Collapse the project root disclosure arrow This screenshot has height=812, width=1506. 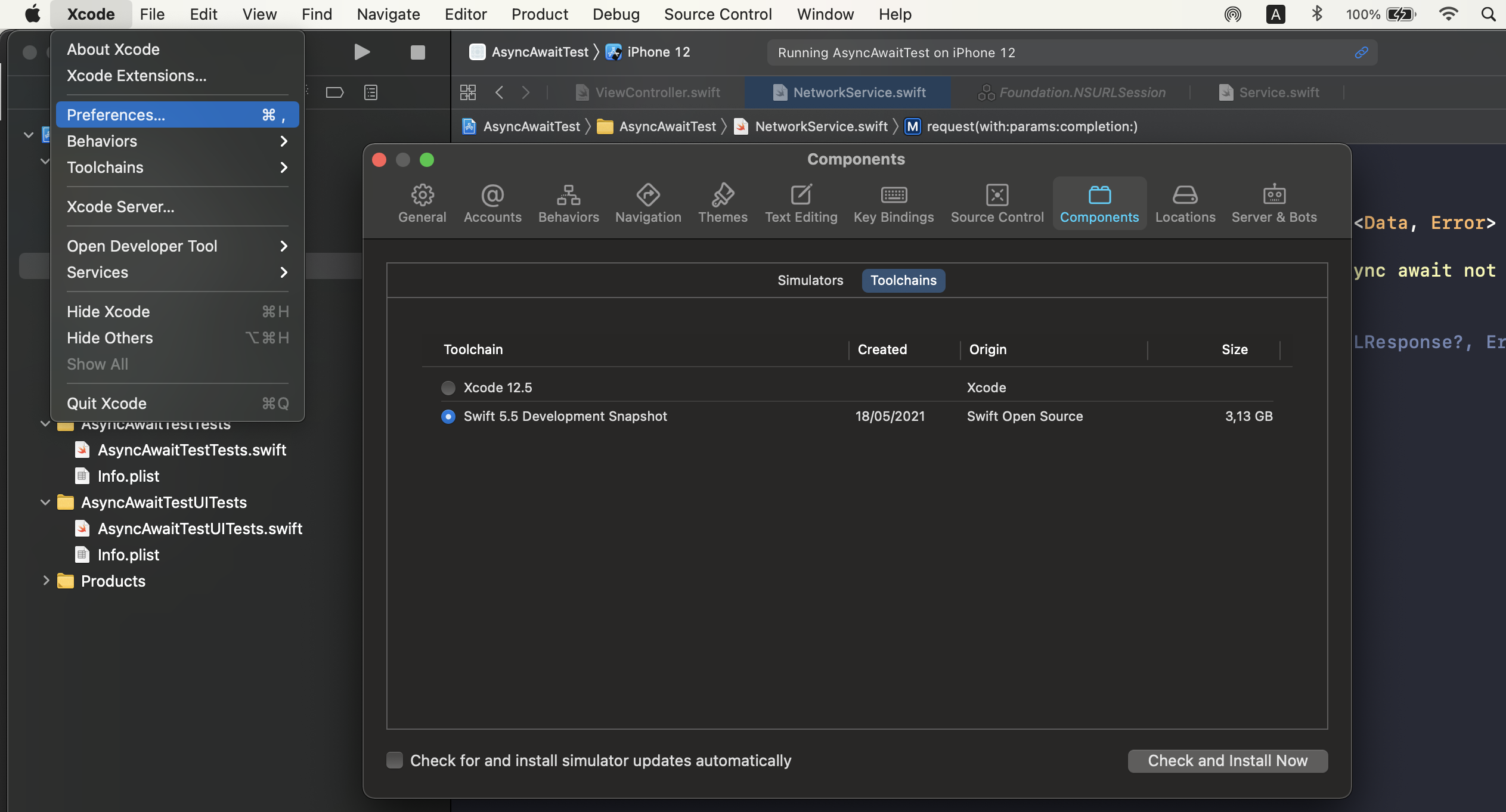pos(29,135)
